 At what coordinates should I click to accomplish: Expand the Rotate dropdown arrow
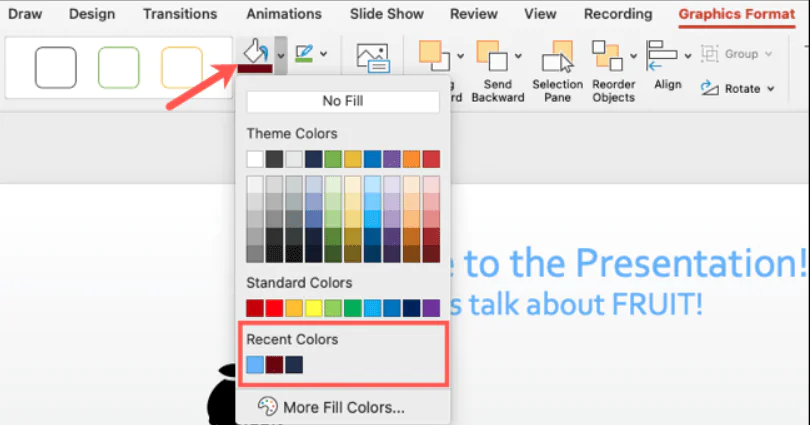[x=771, y=89]
